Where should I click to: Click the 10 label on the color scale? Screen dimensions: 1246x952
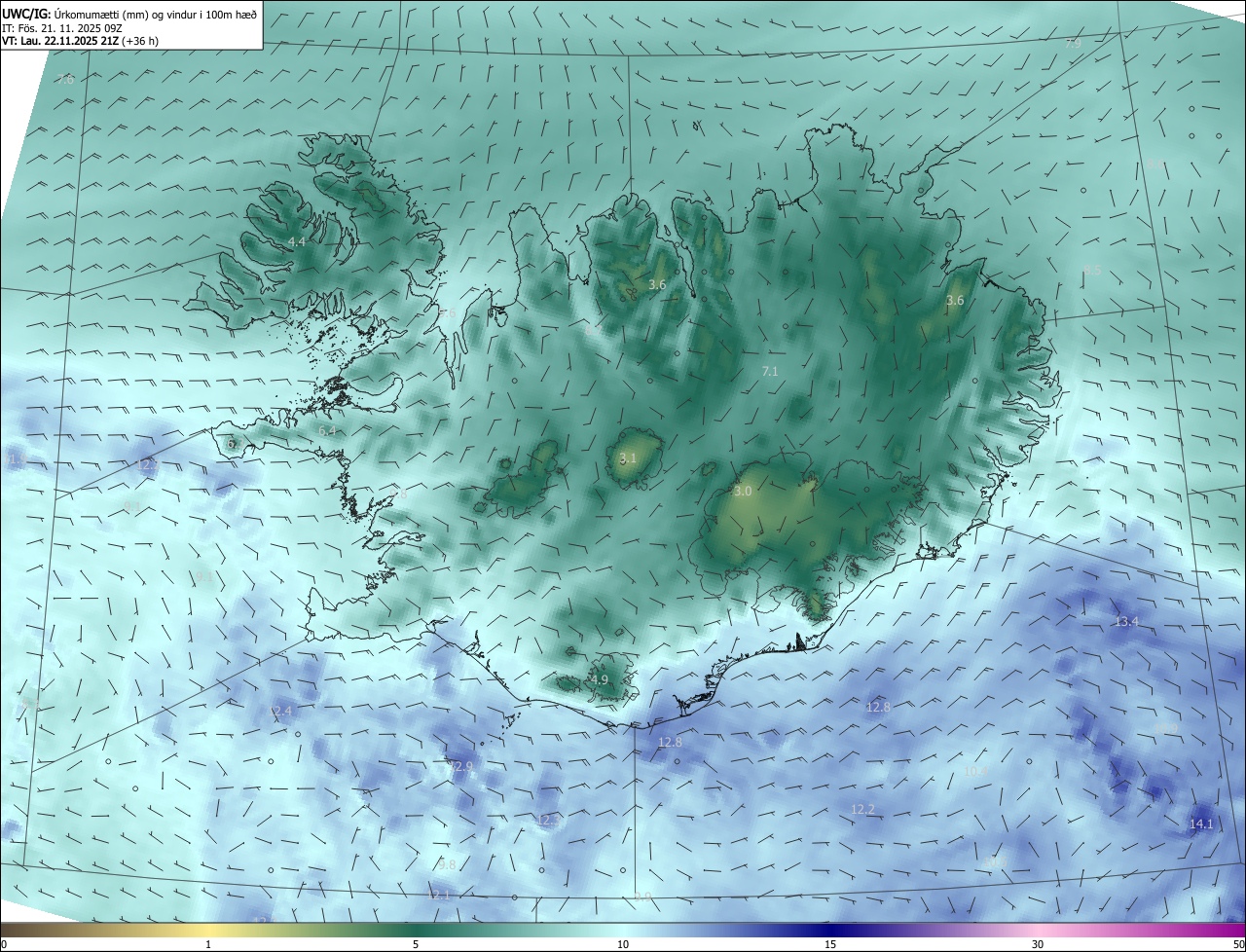point(623,945)
